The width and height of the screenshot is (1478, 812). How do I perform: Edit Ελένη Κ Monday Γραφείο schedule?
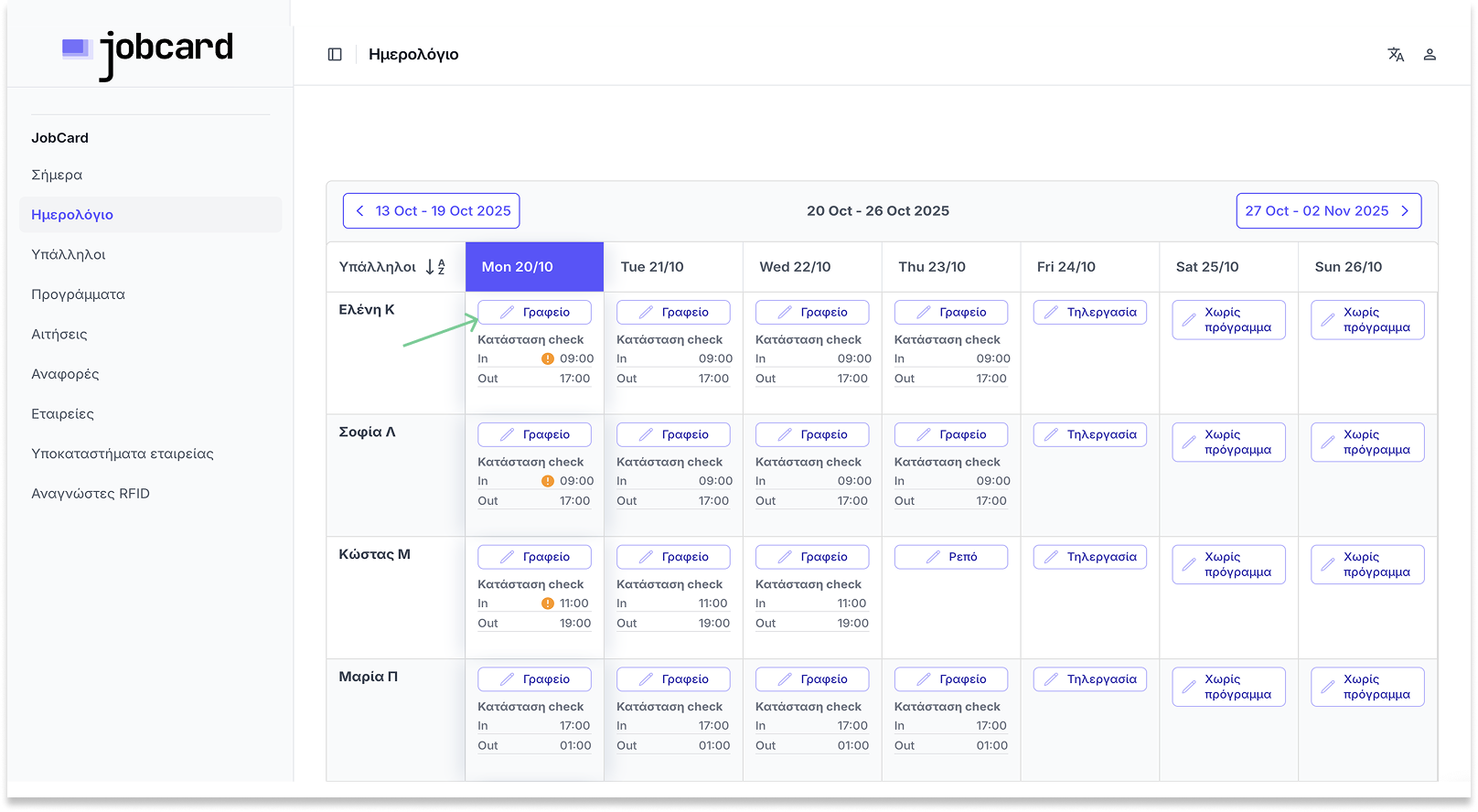(x=534, y=313)
